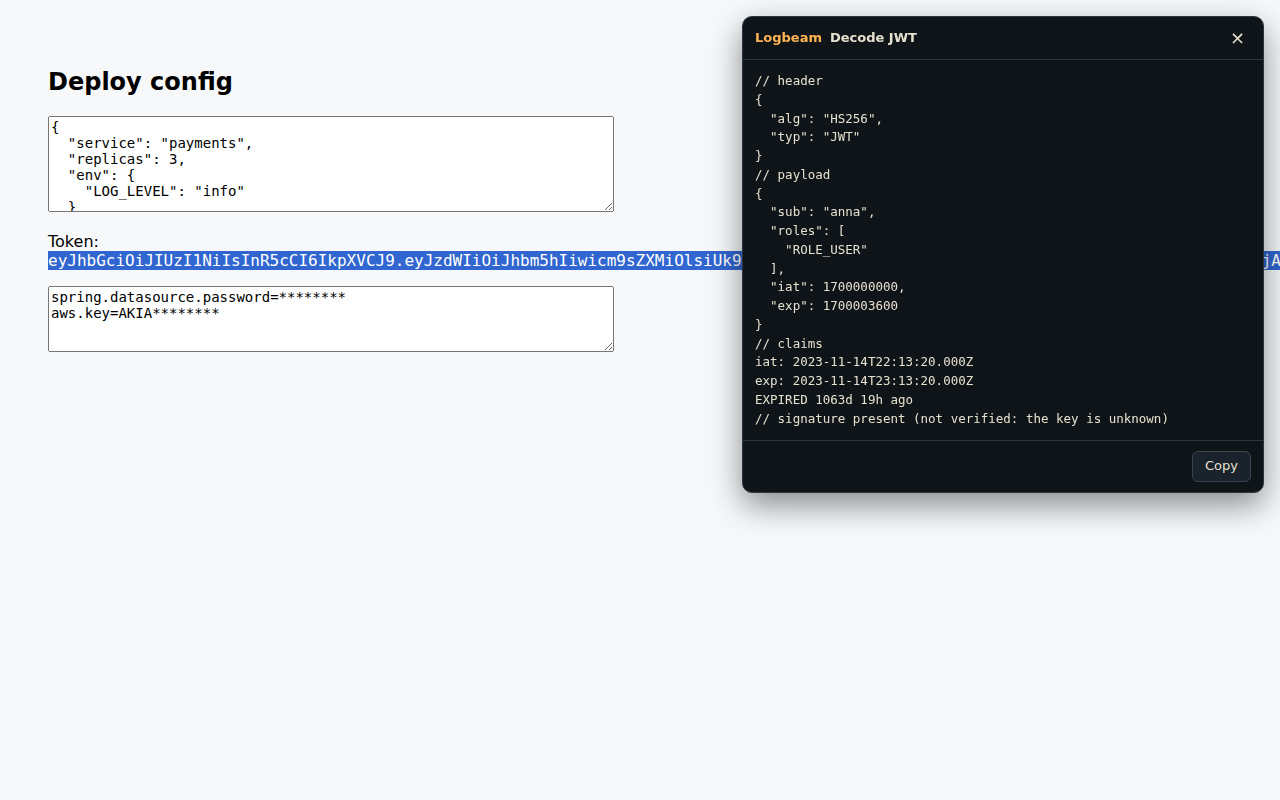The image size is (1280, 800).
Task: Click the highlighted JWT token string
Action: pos(395,261)
